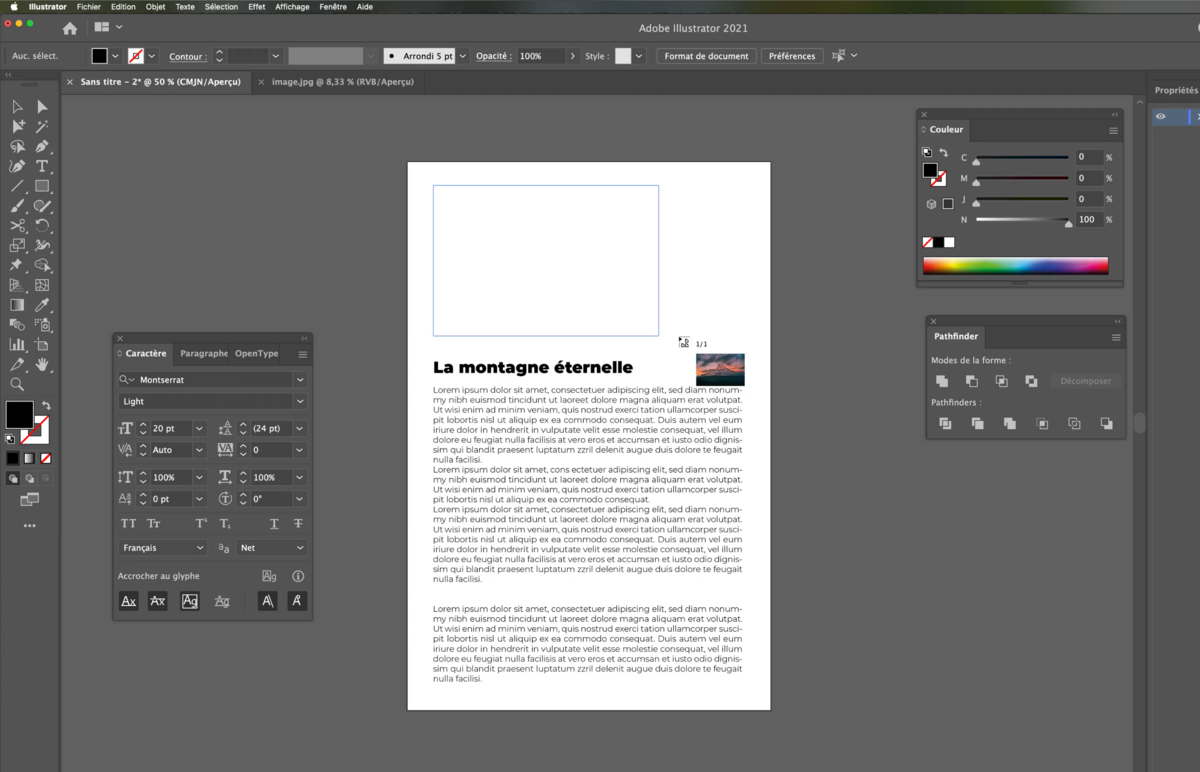Click the mountain image thumbnail on the artboard

pyautogui.click(x=720, y=369)
